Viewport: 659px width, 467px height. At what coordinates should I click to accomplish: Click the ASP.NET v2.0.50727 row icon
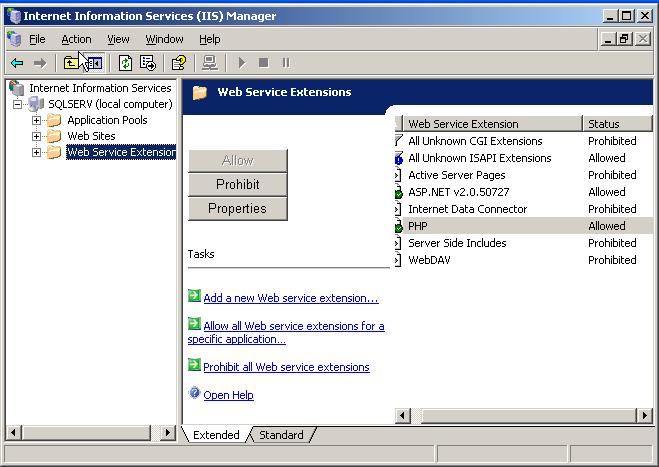tap(398, 193)
